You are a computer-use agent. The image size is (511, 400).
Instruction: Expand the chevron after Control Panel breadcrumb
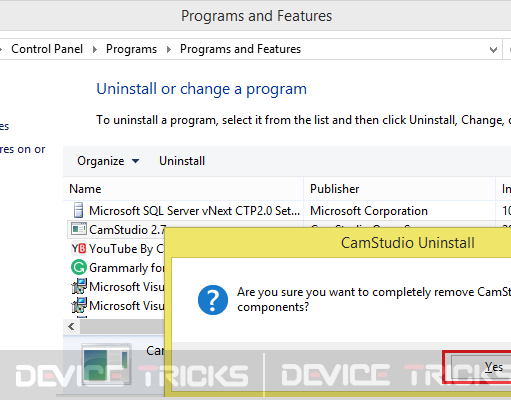(x=95, y=50)
